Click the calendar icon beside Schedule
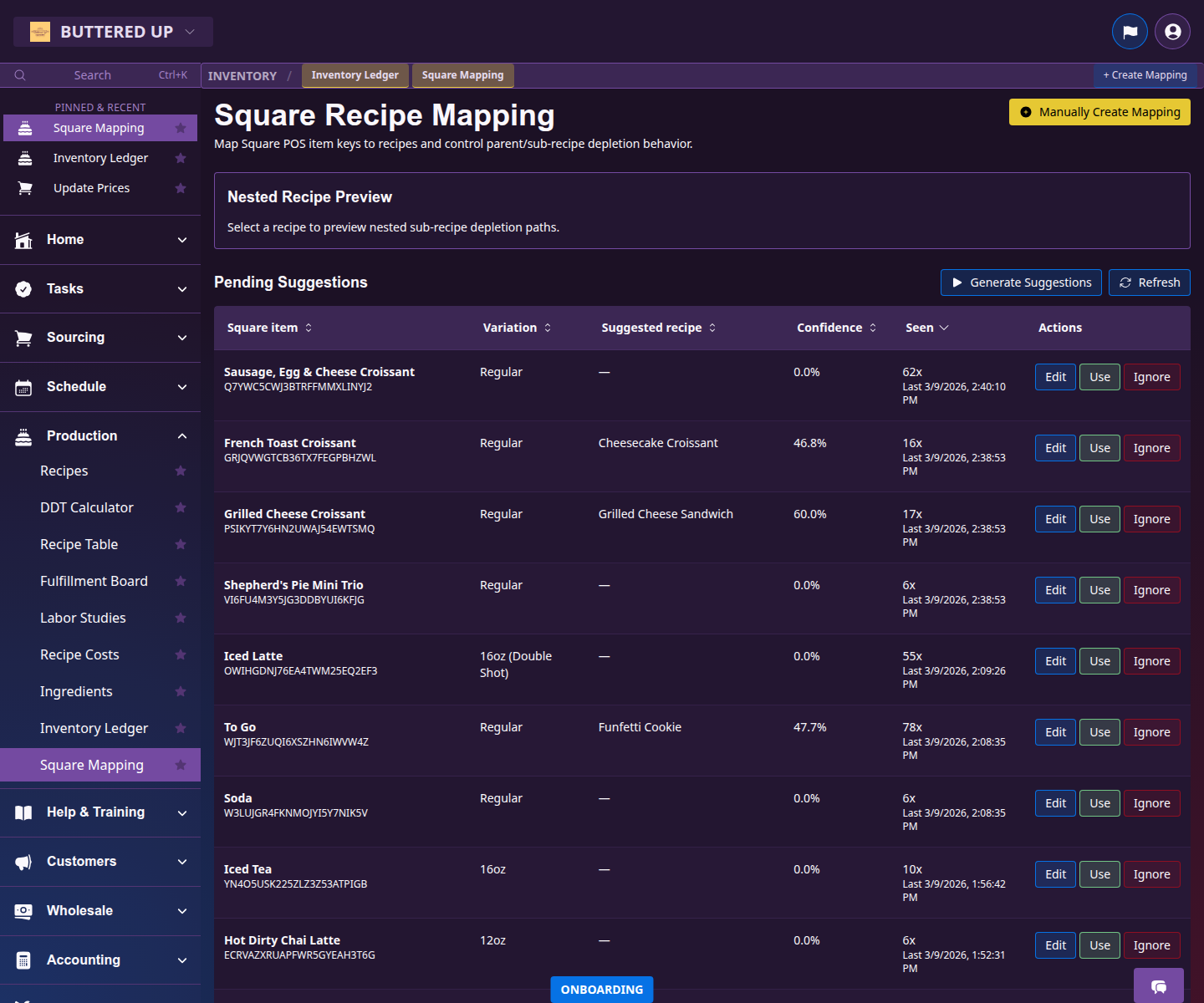 pos(23,386)
